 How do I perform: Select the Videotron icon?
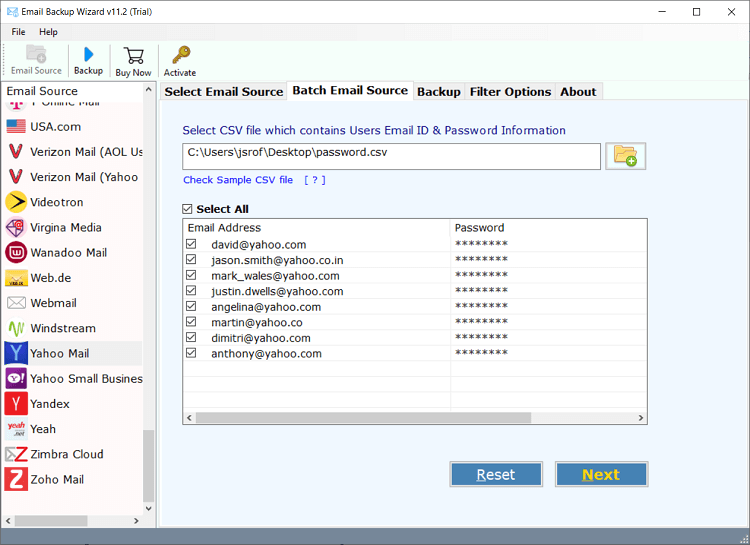16,202
